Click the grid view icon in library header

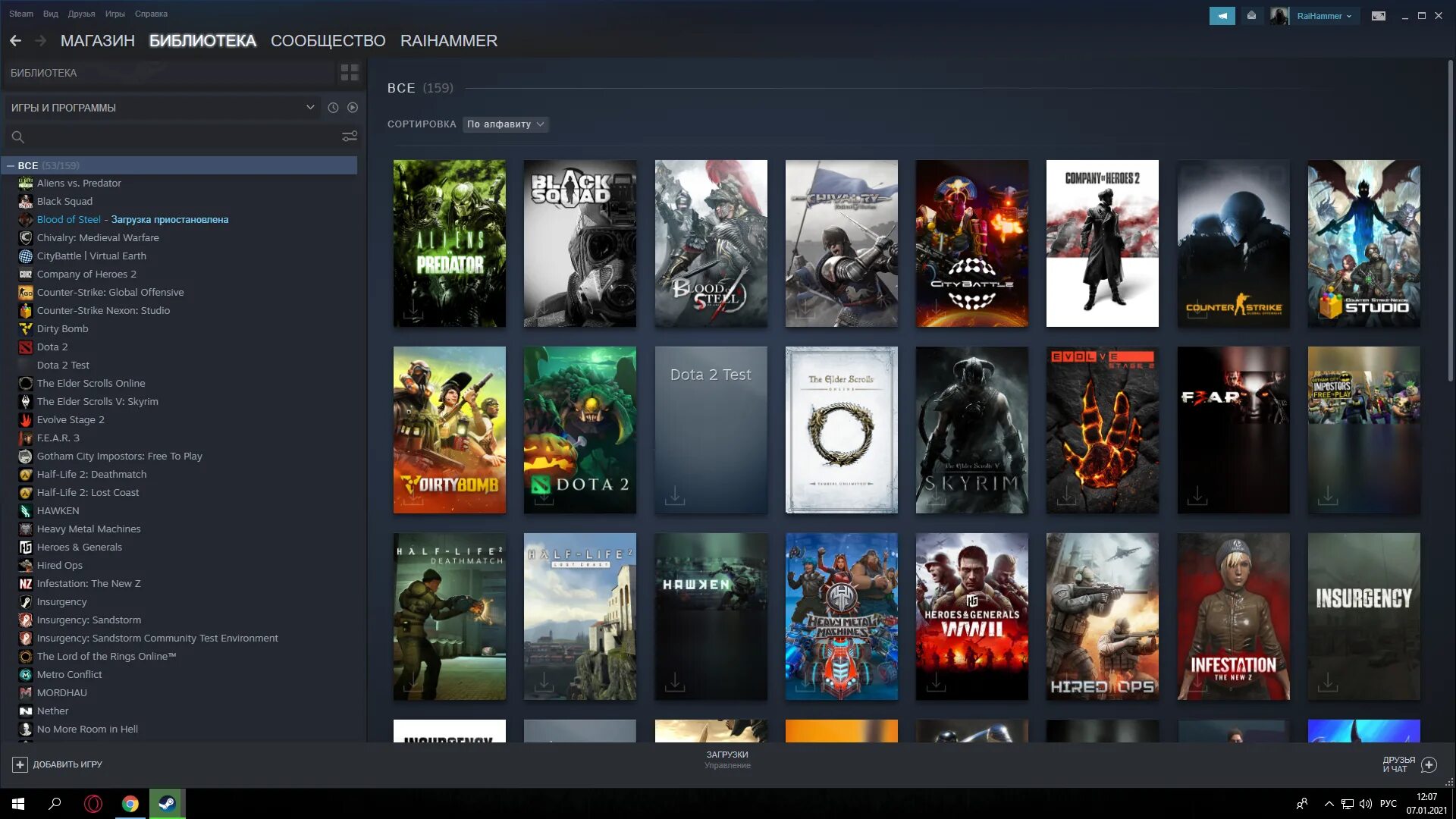[350, 73]
